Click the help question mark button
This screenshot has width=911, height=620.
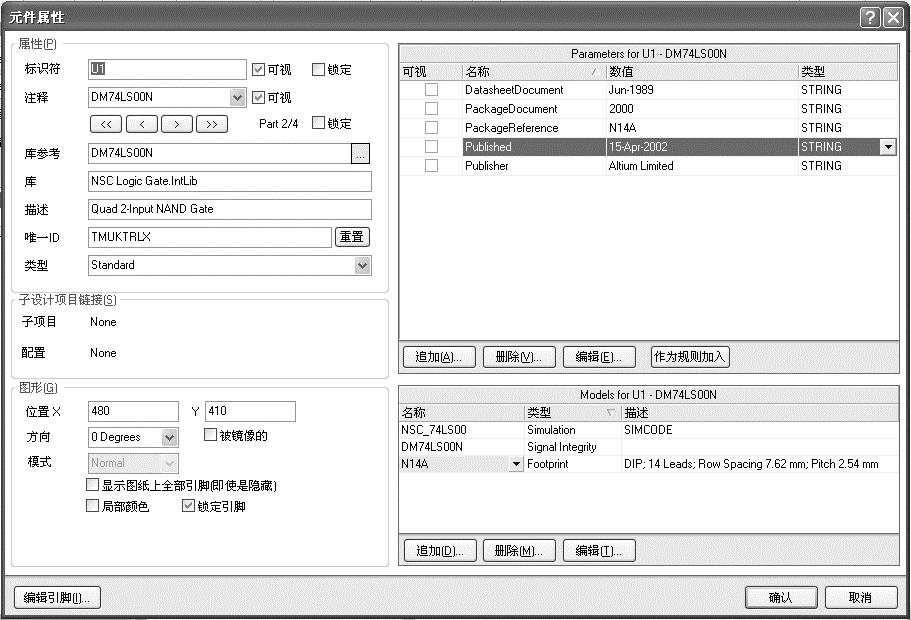(x=868, y=17)
